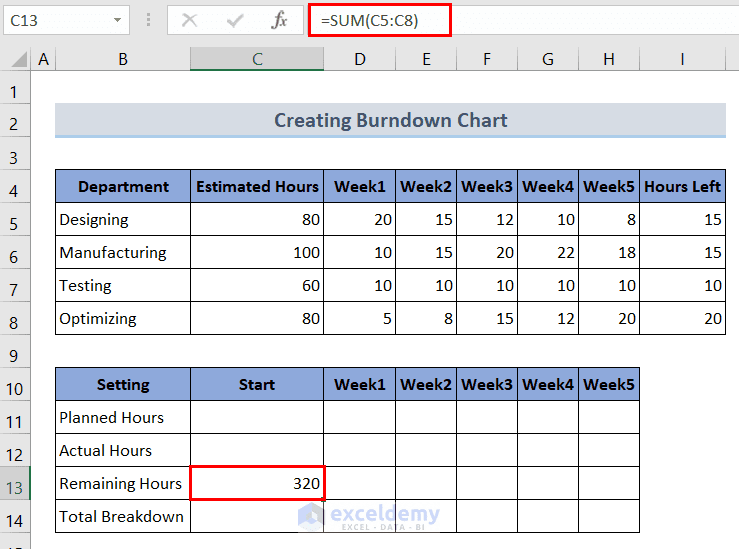Select column H header

pyautogui.click(x=609, y=59)
